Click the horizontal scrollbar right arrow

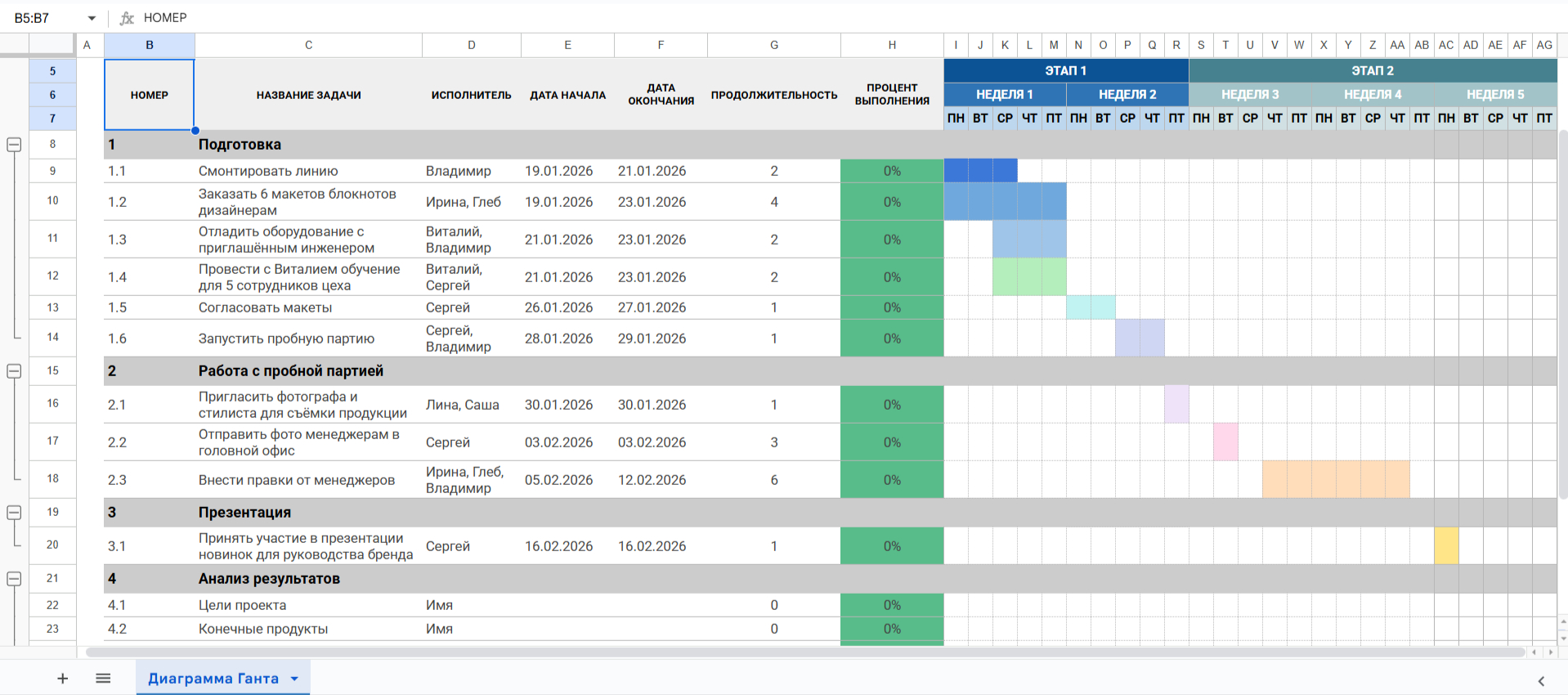(1551, 652)
